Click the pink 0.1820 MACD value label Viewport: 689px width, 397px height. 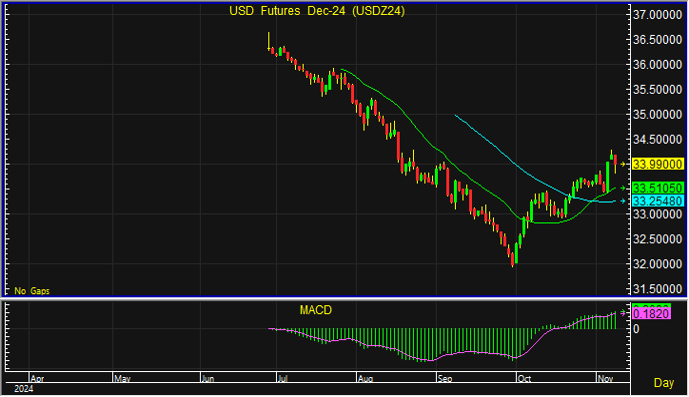click(652, 313)
